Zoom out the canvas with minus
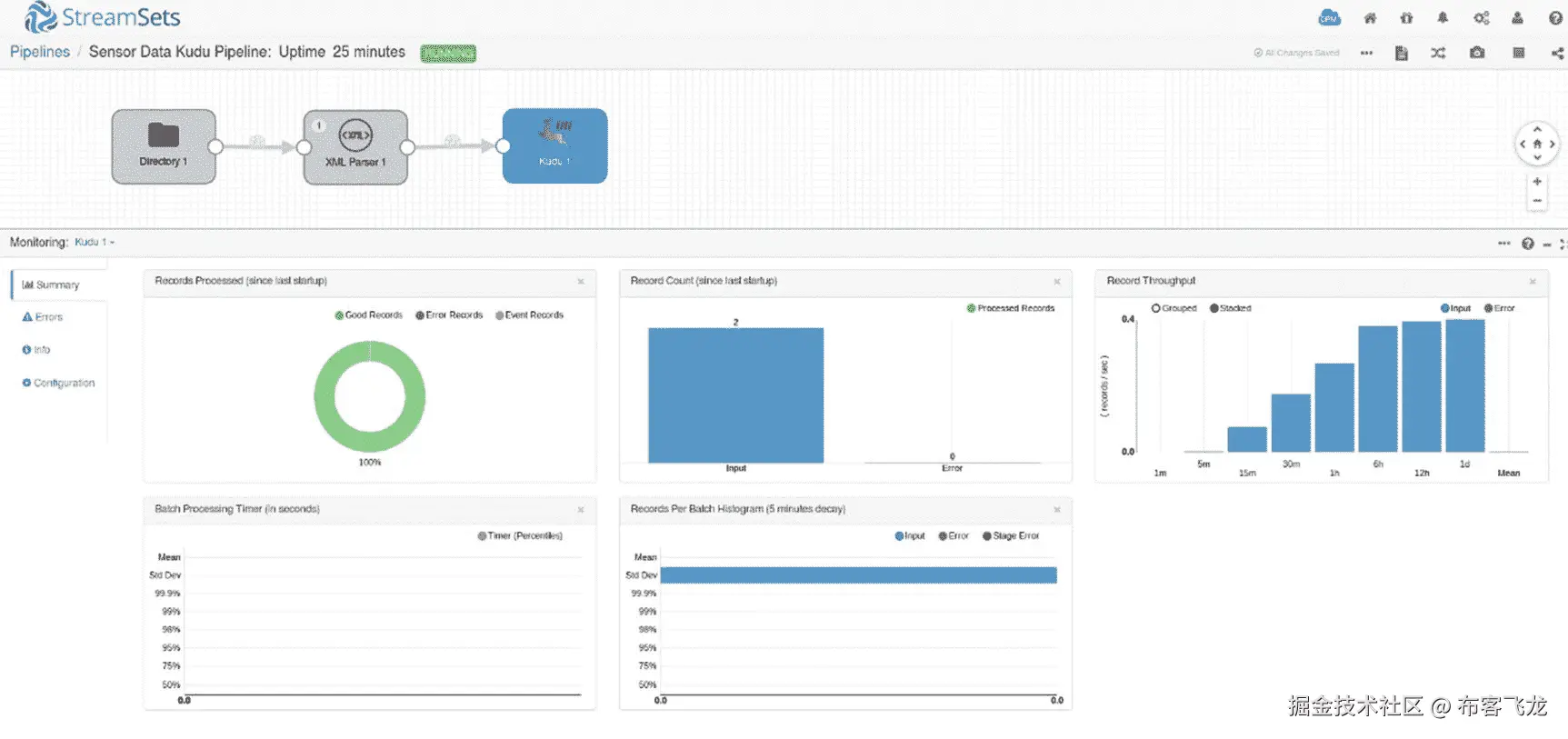This screenshot has width=1568, height=739. 1537,201
